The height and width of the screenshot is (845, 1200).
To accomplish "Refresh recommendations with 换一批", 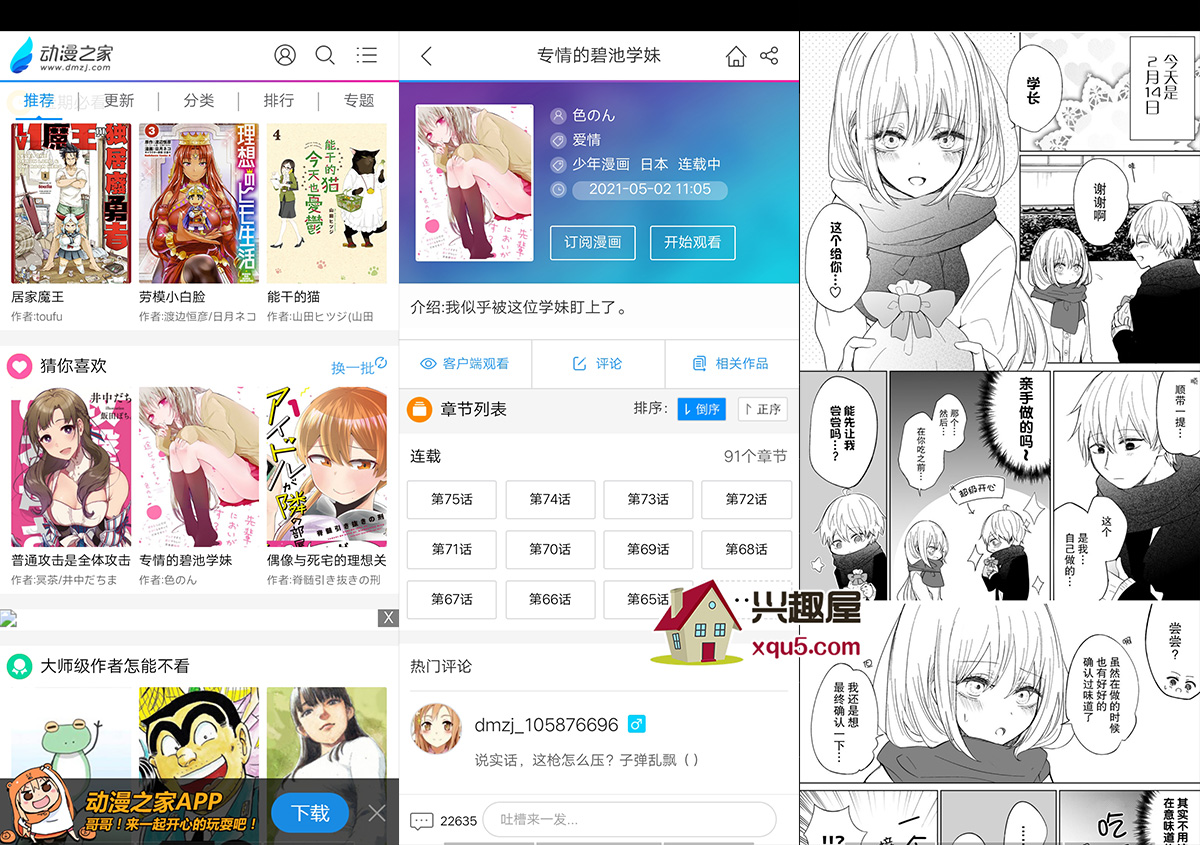I will coord(359,367).
